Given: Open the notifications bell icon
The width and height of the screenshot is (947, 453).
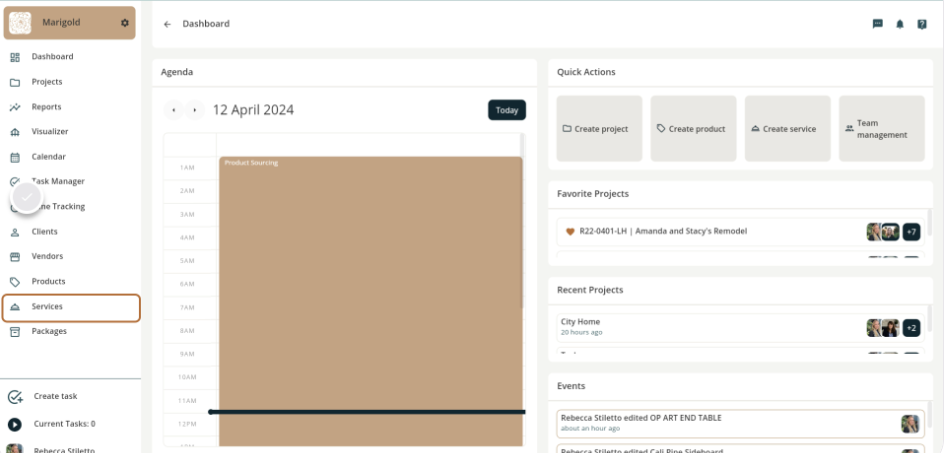Looking at the screenshot, I should click(900, 24).
